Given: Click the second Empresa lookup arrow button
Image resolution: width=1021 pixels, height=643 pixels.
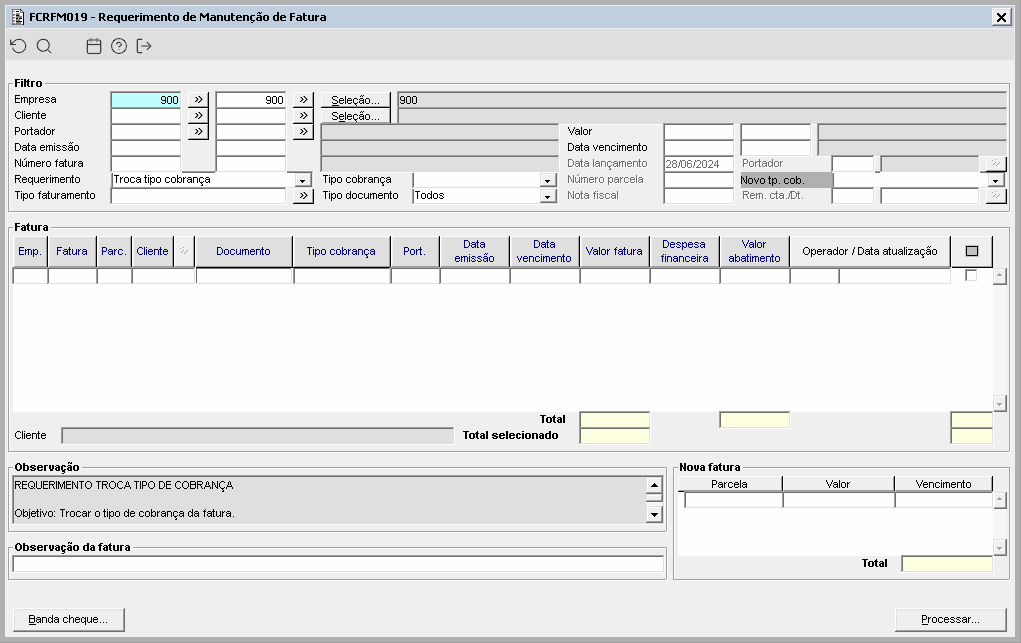Looking at the screenshot, I should (x=303, y=100).
